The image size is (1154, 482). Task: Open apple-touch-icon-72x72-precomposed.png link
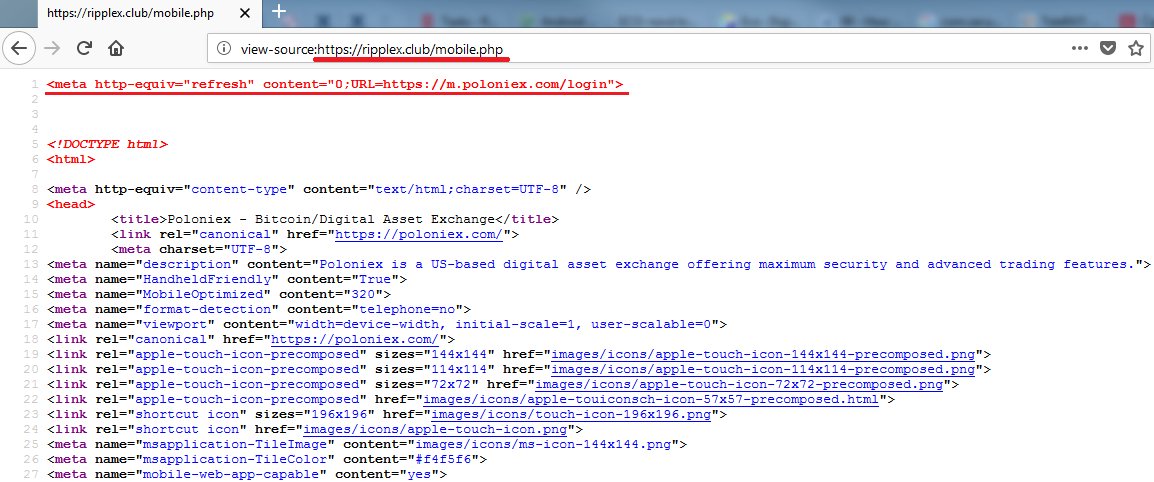739,384
